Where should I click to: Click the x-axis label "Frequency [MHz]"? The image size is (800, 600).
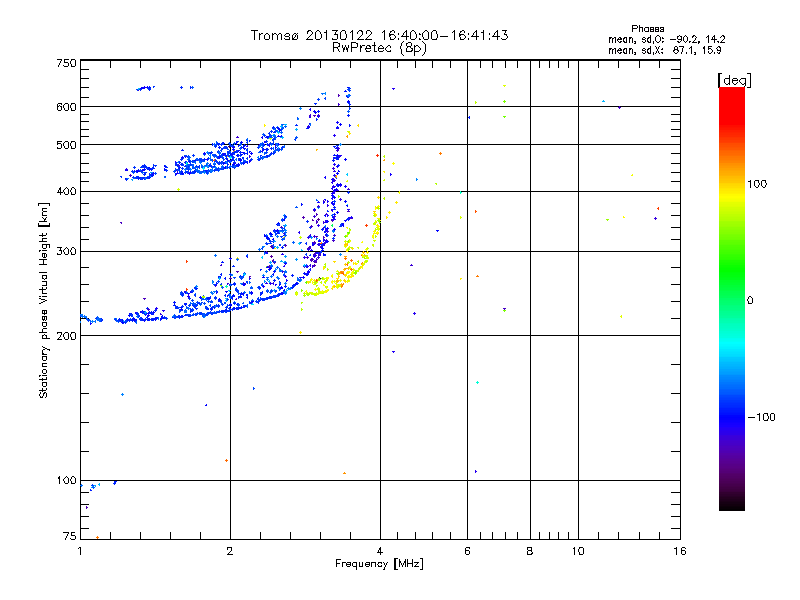(379, 564)
